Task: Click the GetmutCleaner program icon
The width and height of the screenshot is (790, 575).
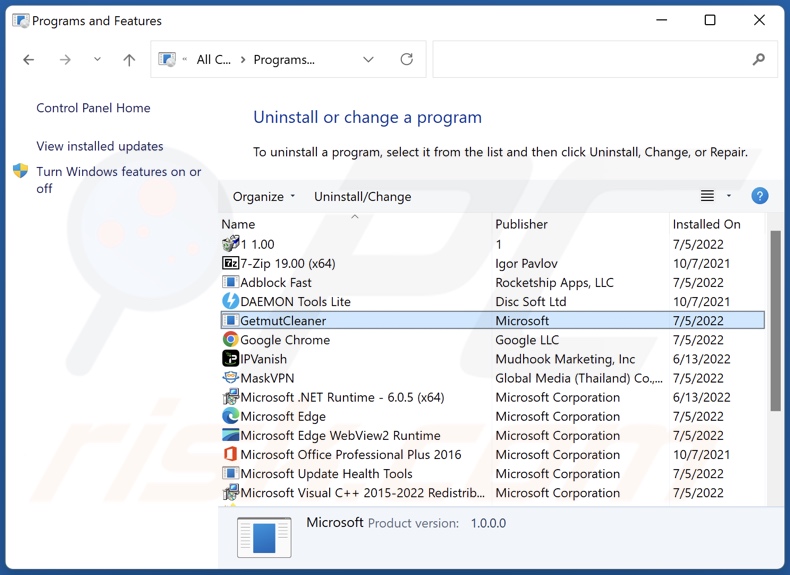Action: click(230, 321)
